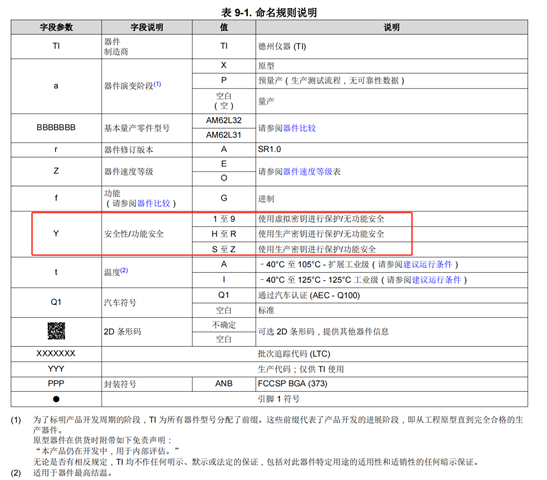Select the 说明 column header
This screenshot has height=480, width=547.
[392, 27]
